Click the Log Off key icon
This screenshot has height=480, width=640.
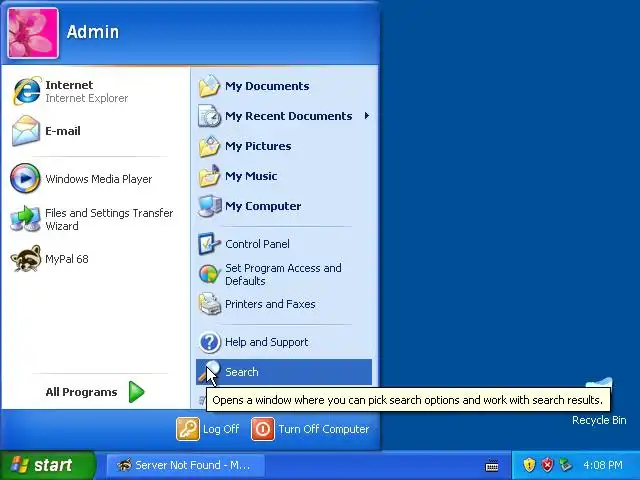(x=188, y=429)
